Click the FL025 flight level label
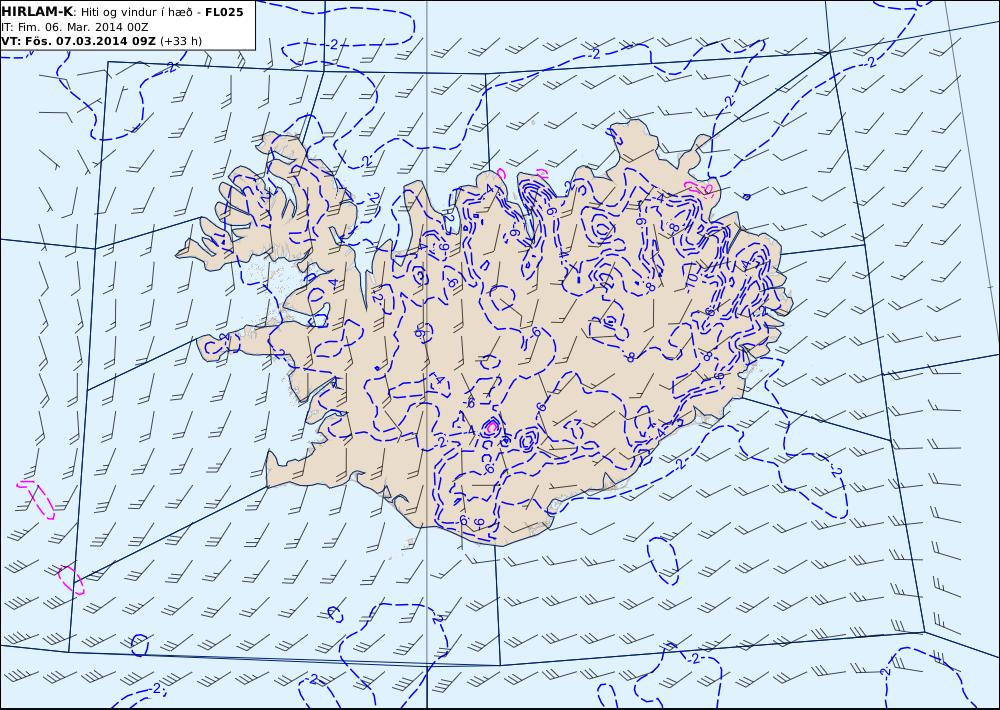The image size is (1000, 710). point(224,12)
